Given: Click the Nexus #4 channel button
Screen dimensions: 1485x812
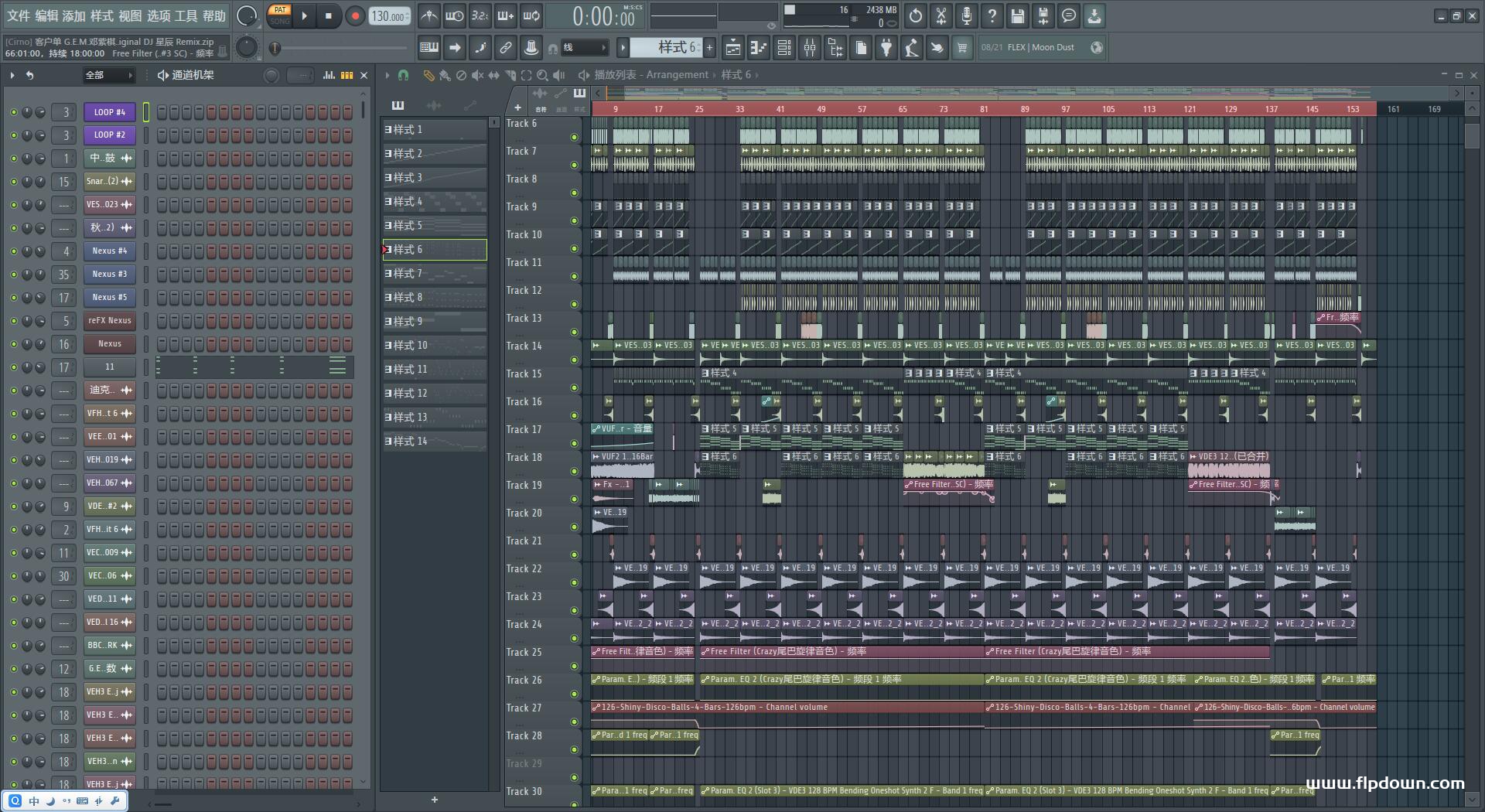Looking at the screenshot, I should 109,251.
